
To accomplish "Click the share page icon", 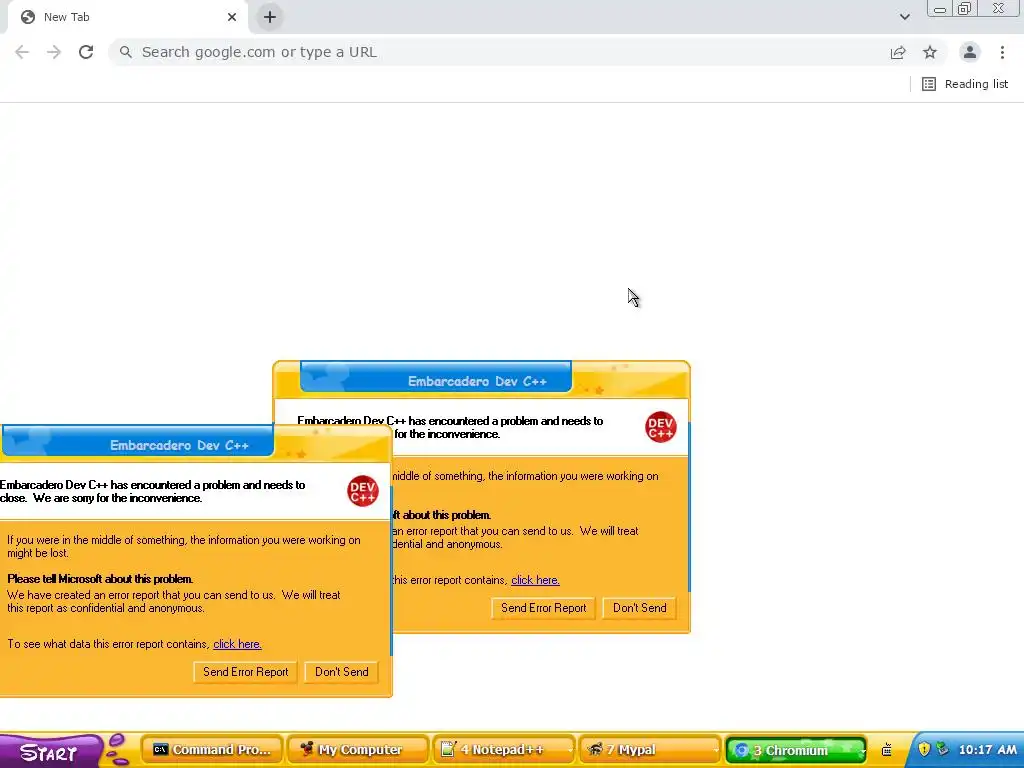I will click(898, 52).
